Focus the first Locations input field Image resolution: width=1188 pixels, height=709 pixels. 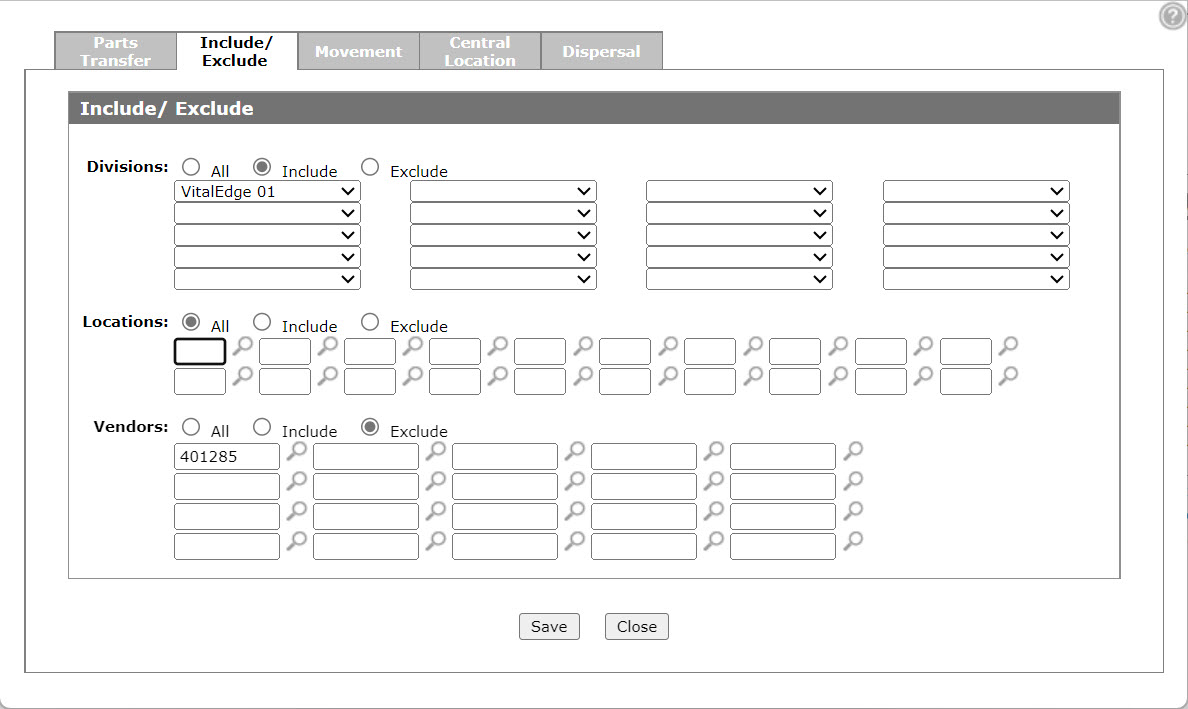[x=200, y=351]
